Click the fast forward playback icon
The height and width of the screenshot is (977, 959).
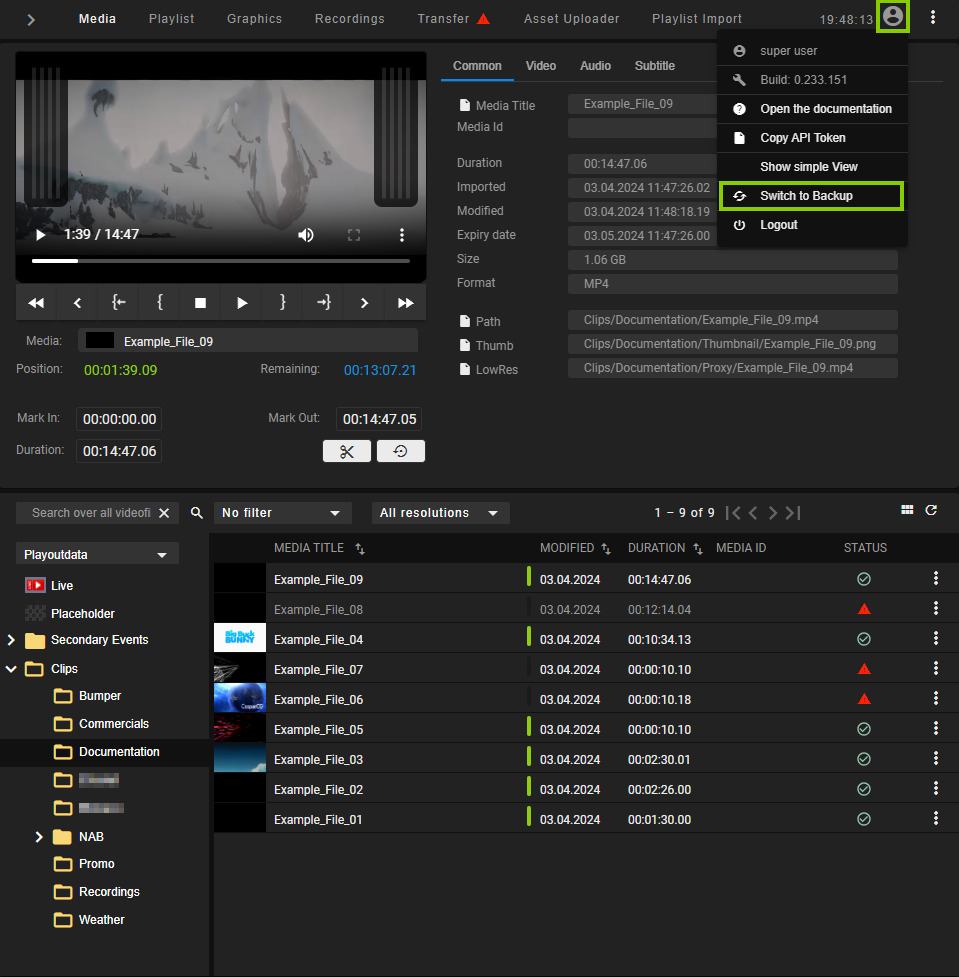405,302
